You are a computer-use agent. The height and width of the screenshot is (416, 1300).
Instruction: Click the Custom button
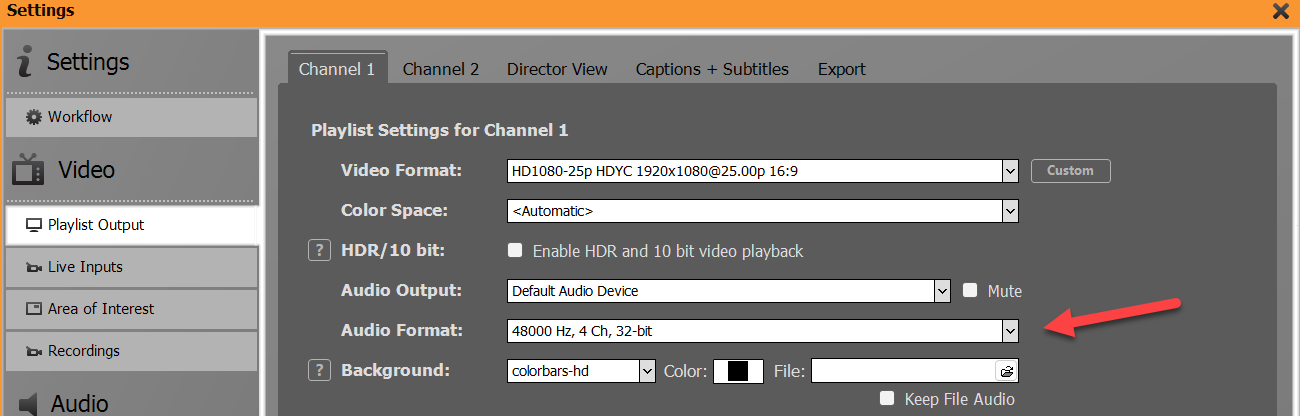click(1070, 171)
